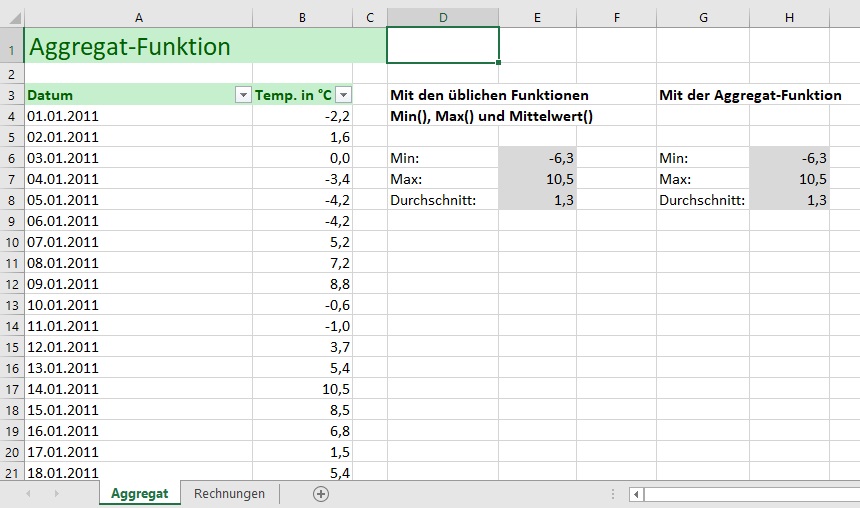Viewport: 860px width, 508px height.
Task: Click the date cell 14.01.2011
Action: [137, 389]
